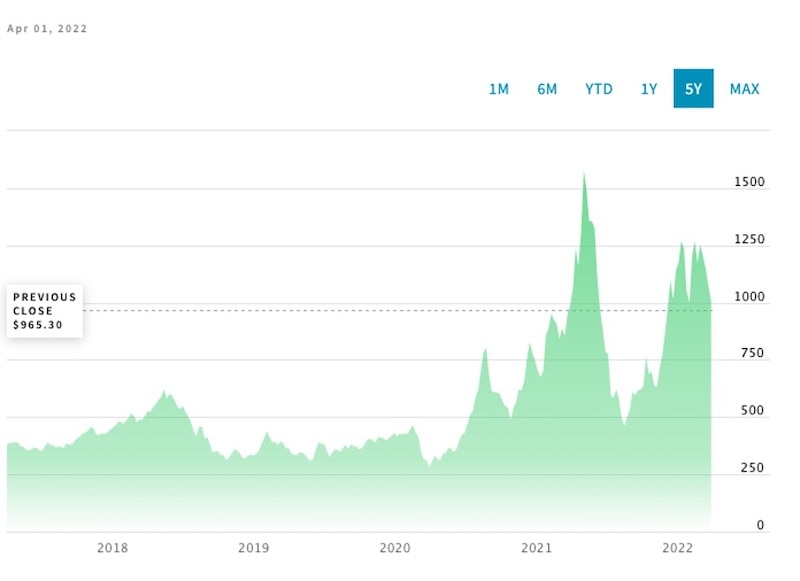Click the 250 y-axis price label
This screenshot has width=800, height=581.
point(751,468)
